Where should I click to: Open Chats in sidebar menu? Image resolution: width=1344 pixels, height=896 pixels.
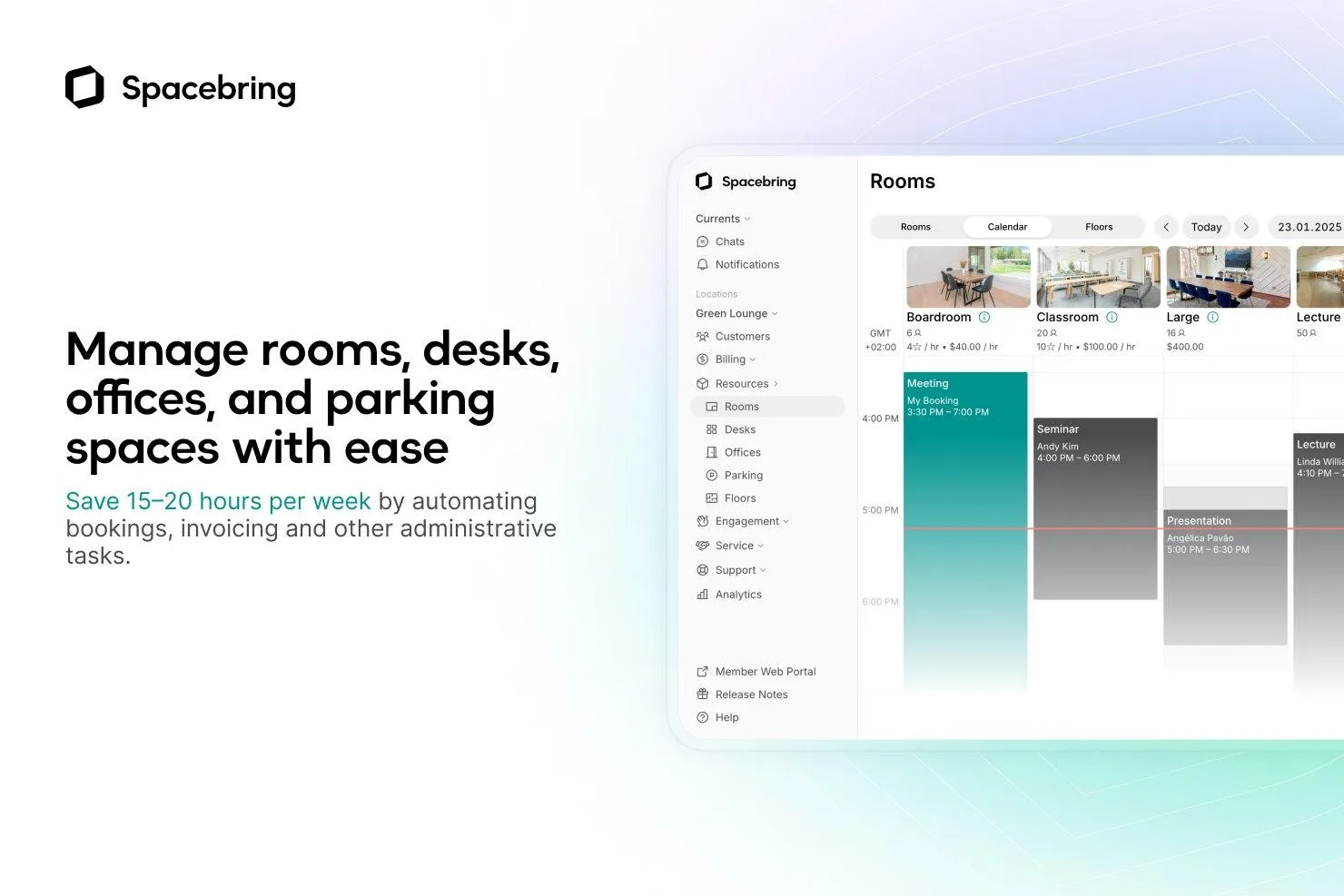(x=729, y=241)
